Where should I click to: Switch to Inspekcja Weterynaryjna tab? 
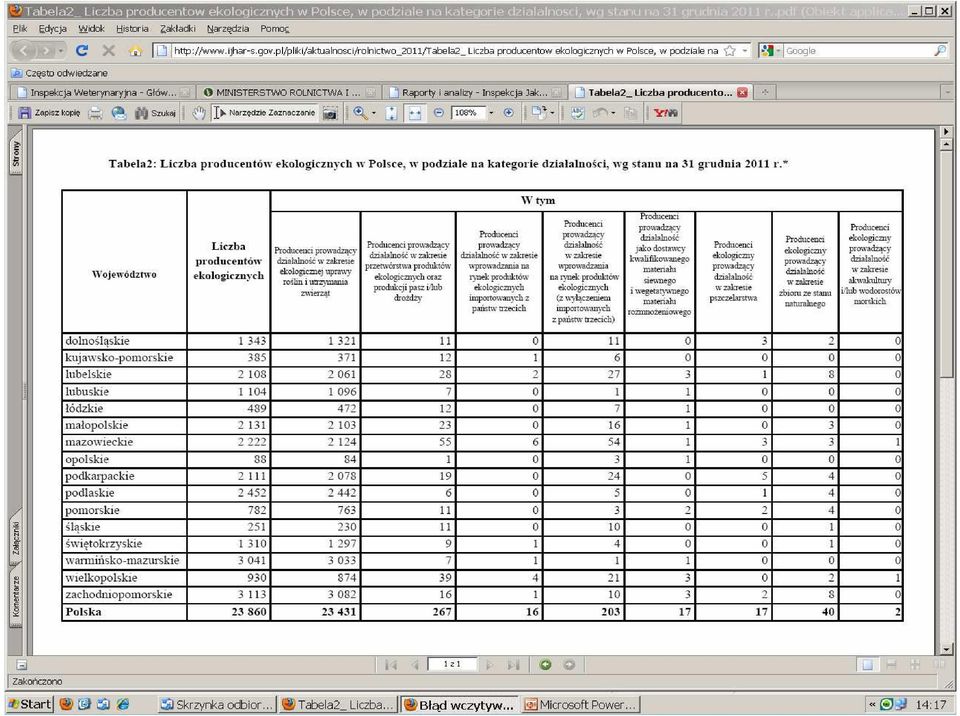(x=102, y=92)
